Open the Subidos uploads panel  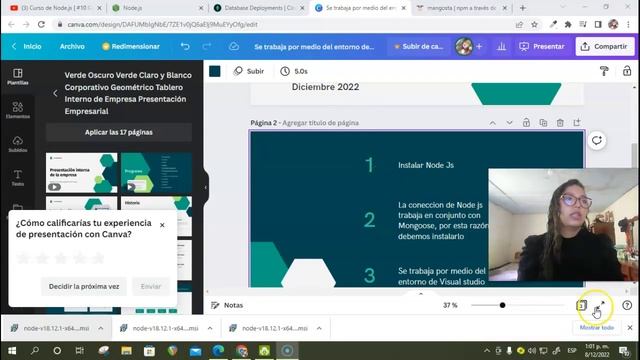click(18, 144)
